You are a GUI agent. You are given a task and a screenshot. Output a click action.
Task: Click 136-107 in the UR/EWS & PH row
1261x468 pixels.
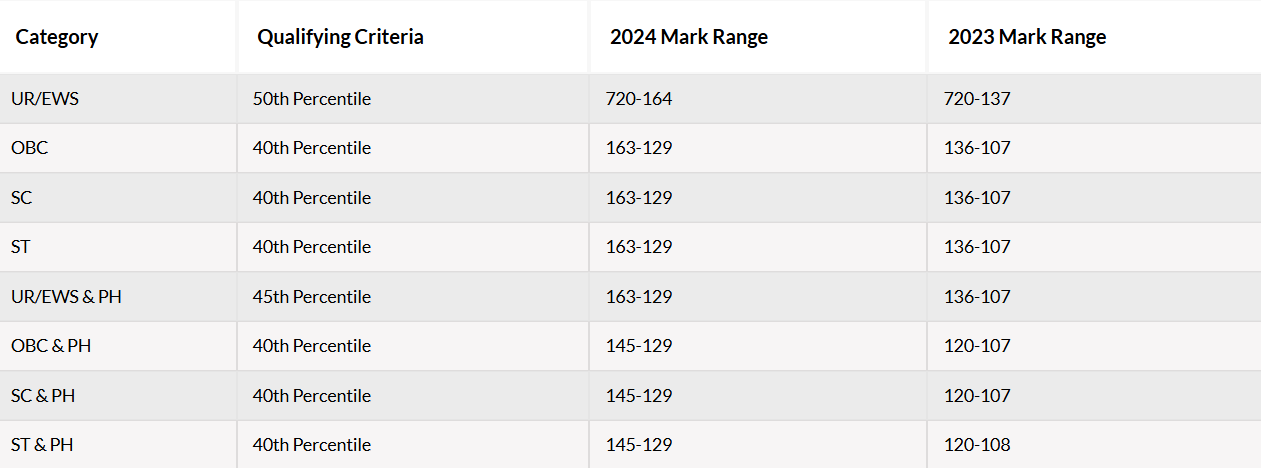pos(977,297)
